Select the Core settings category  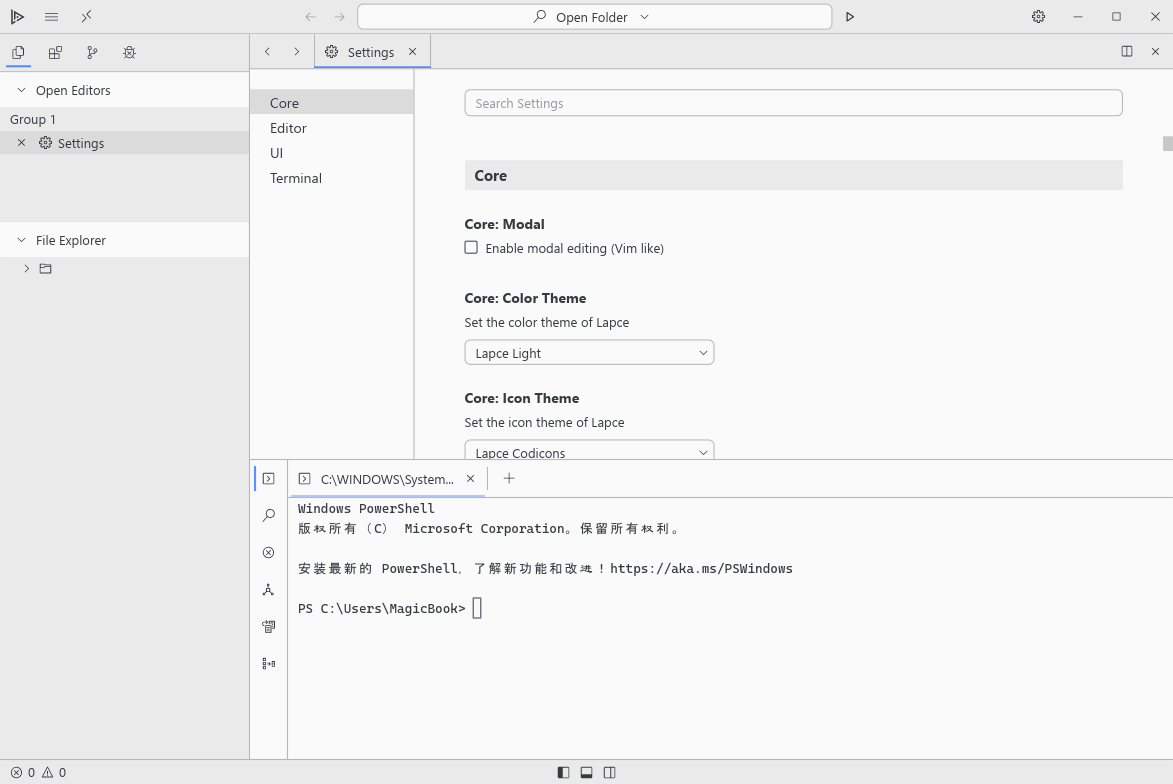[331, 102]
